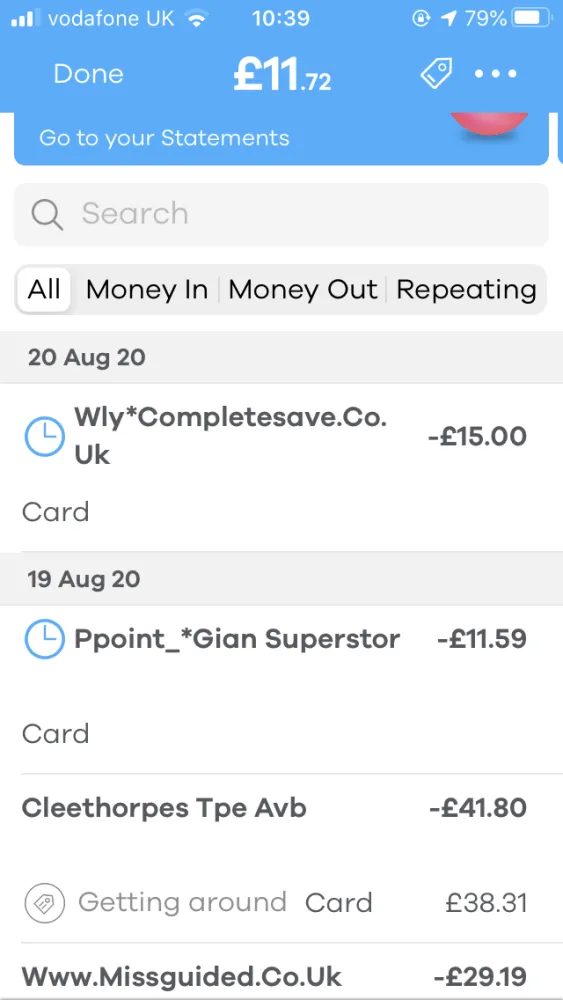This screenshot has width=563, height=1000.
Task: Open the Ppoint_*Gian Superstor transaction details
Action: 281,689
